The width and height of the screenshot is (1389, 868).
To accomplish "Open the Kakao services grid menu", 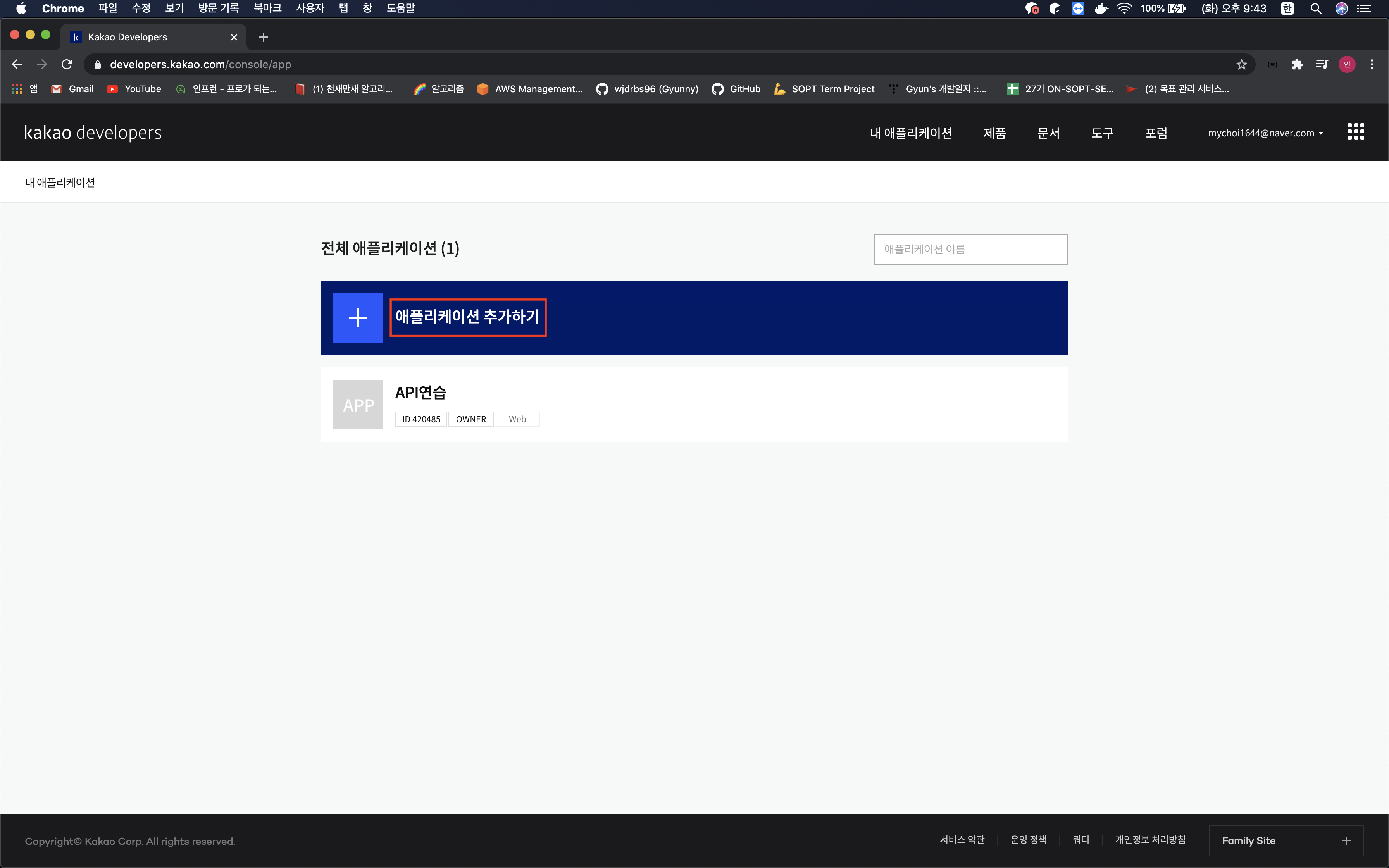I will click(1355, 132).
